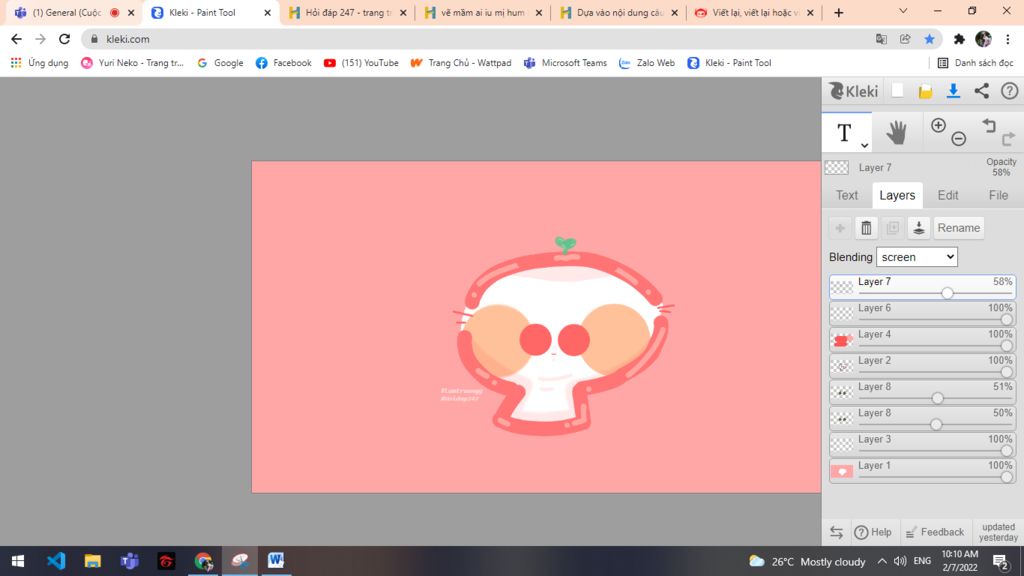
Task: Expand tool options arrow under Text tool
Action: point(864,145)
